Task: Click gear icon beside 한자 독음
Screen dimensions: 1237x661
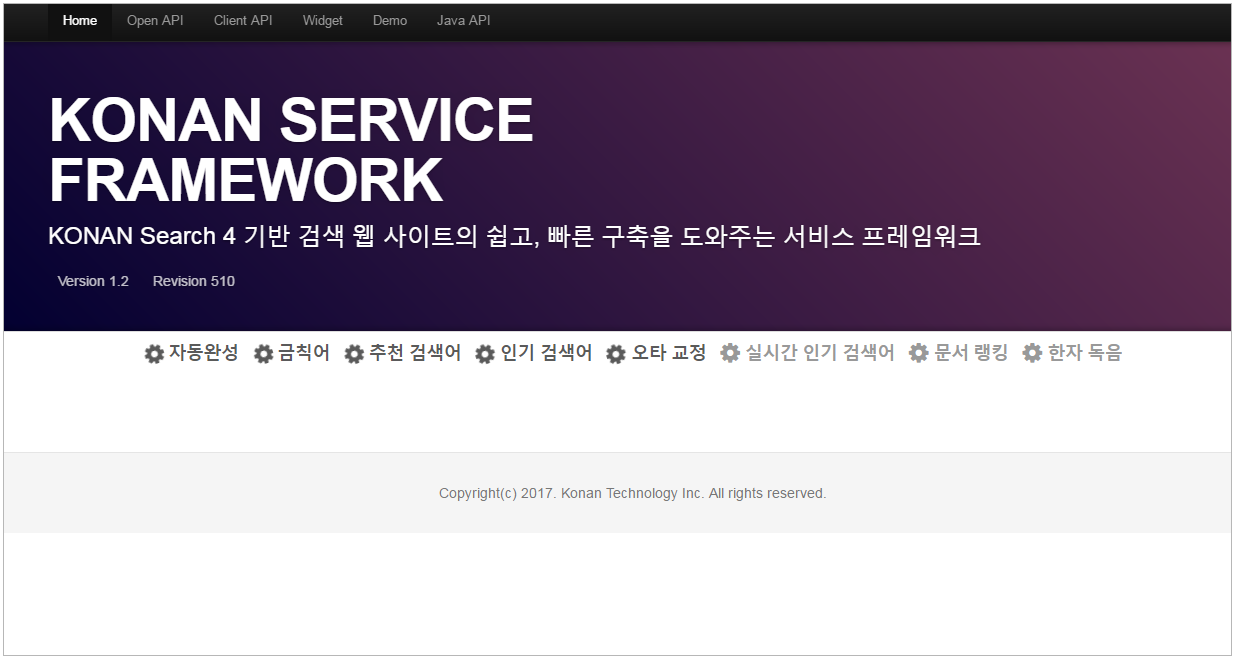Action: pos(1032,353)
